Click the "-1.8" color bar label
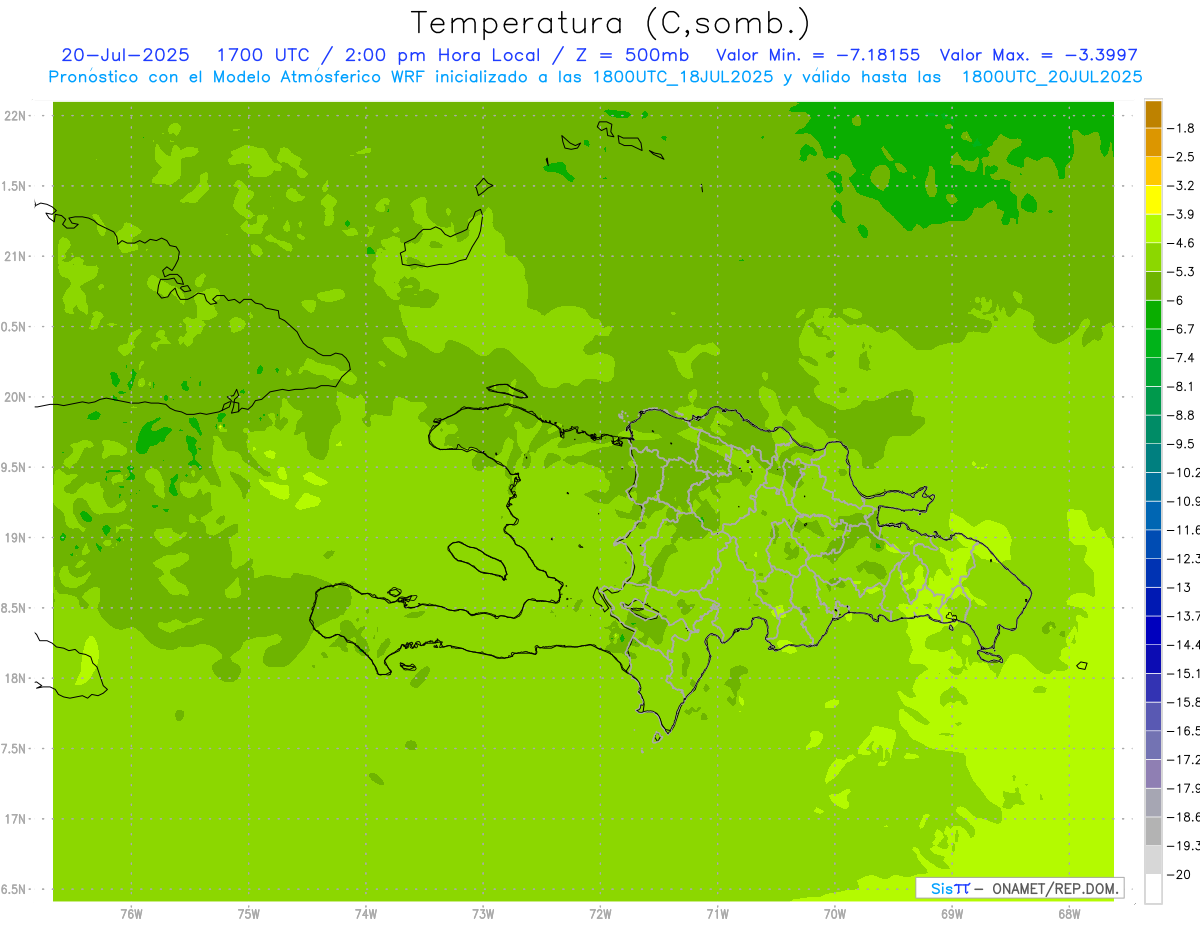Image resolution: width=1200 pixels, height=927 pixels. coord(1181,128)
